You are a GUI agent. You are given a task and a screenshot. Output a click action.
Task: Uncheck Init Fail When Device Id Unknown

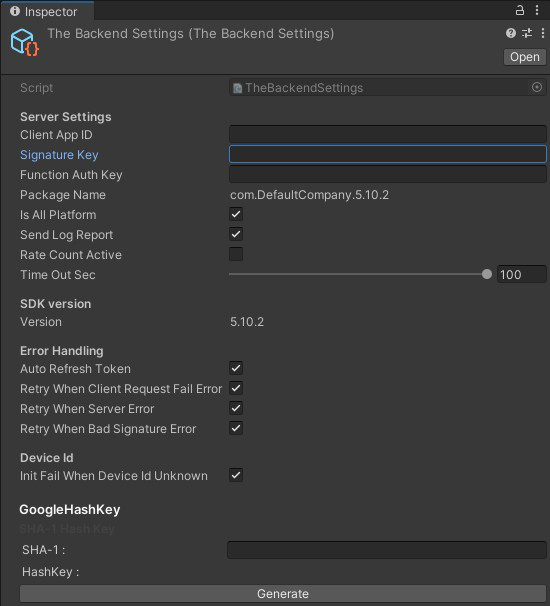pos(236,475)
